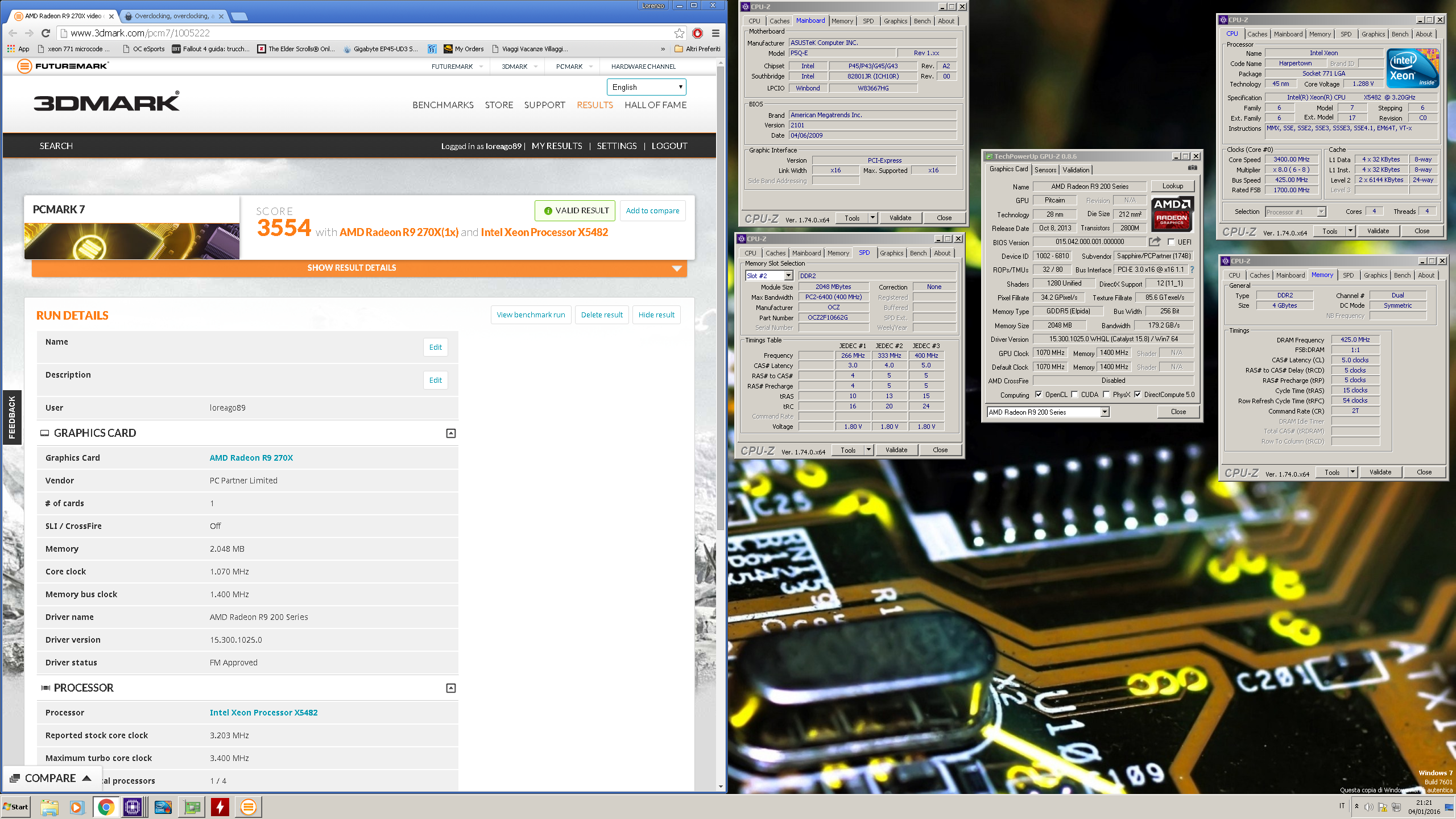Toggle the CUDA checkbox in GPU-Z
This screenshot has width=1456, height=819.
click(1074, 394)
